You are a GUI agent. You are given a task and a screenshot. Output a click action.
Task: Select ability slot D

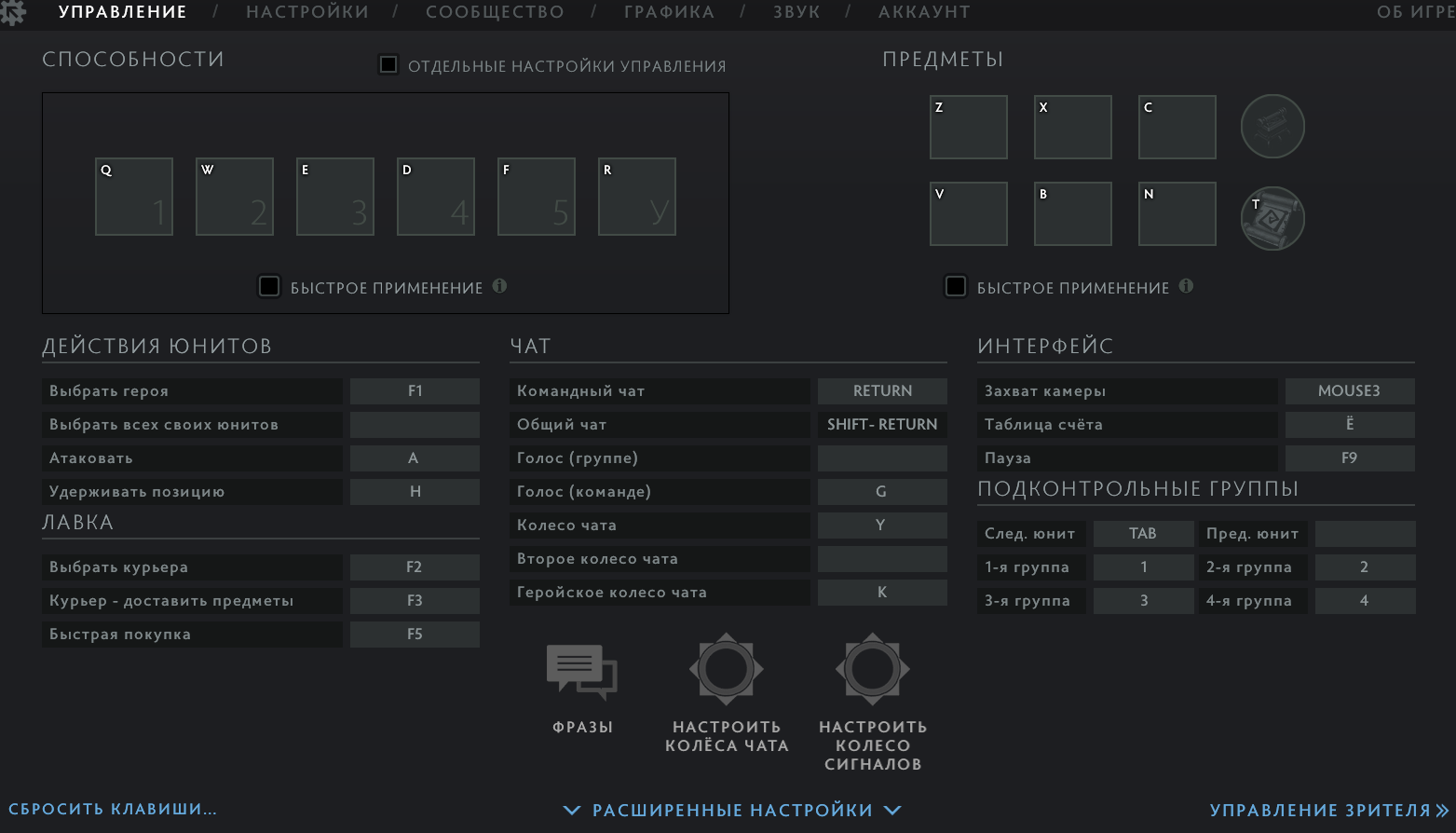point(436,197)
